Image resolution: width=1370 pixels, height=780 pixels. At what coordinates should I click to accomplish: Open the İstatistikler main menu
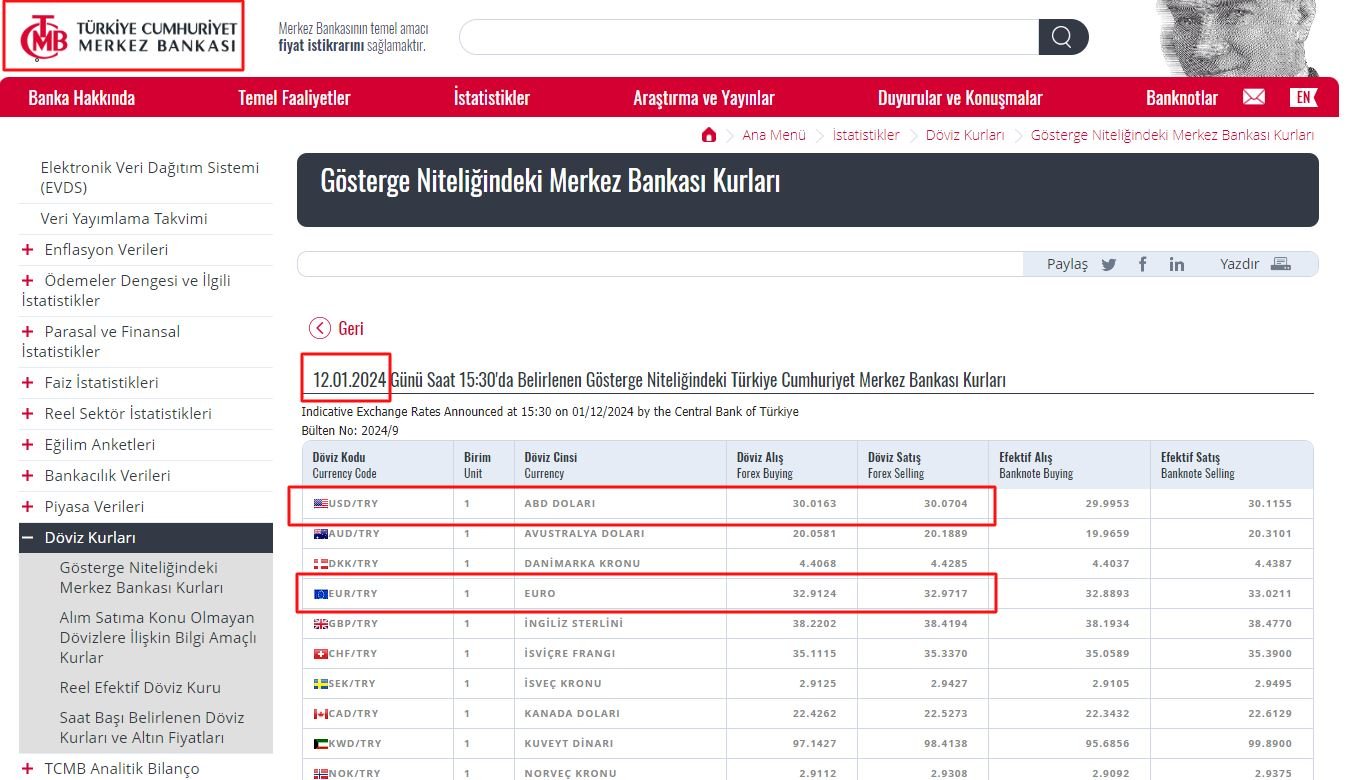coord(491,98)
